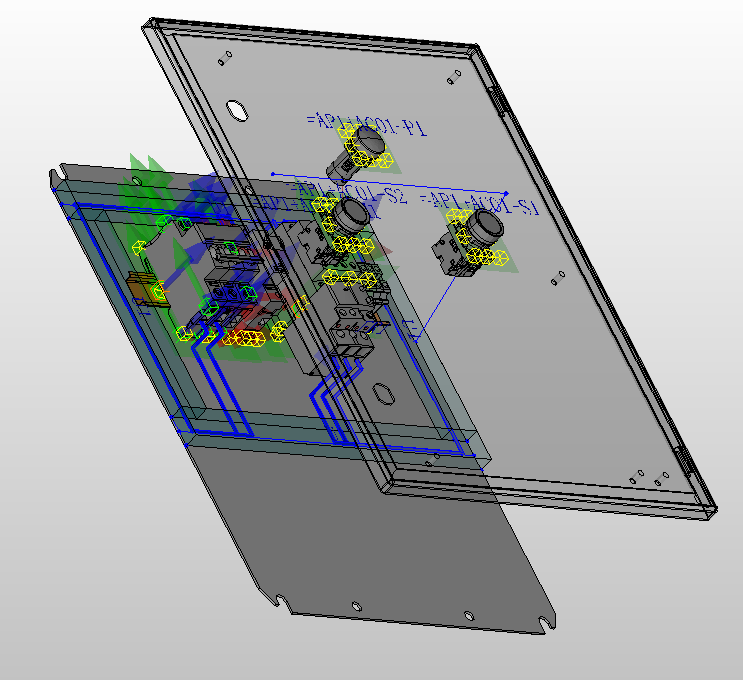Click the S2 pushbutton head
743x680 pixels.
click(350, 213)
